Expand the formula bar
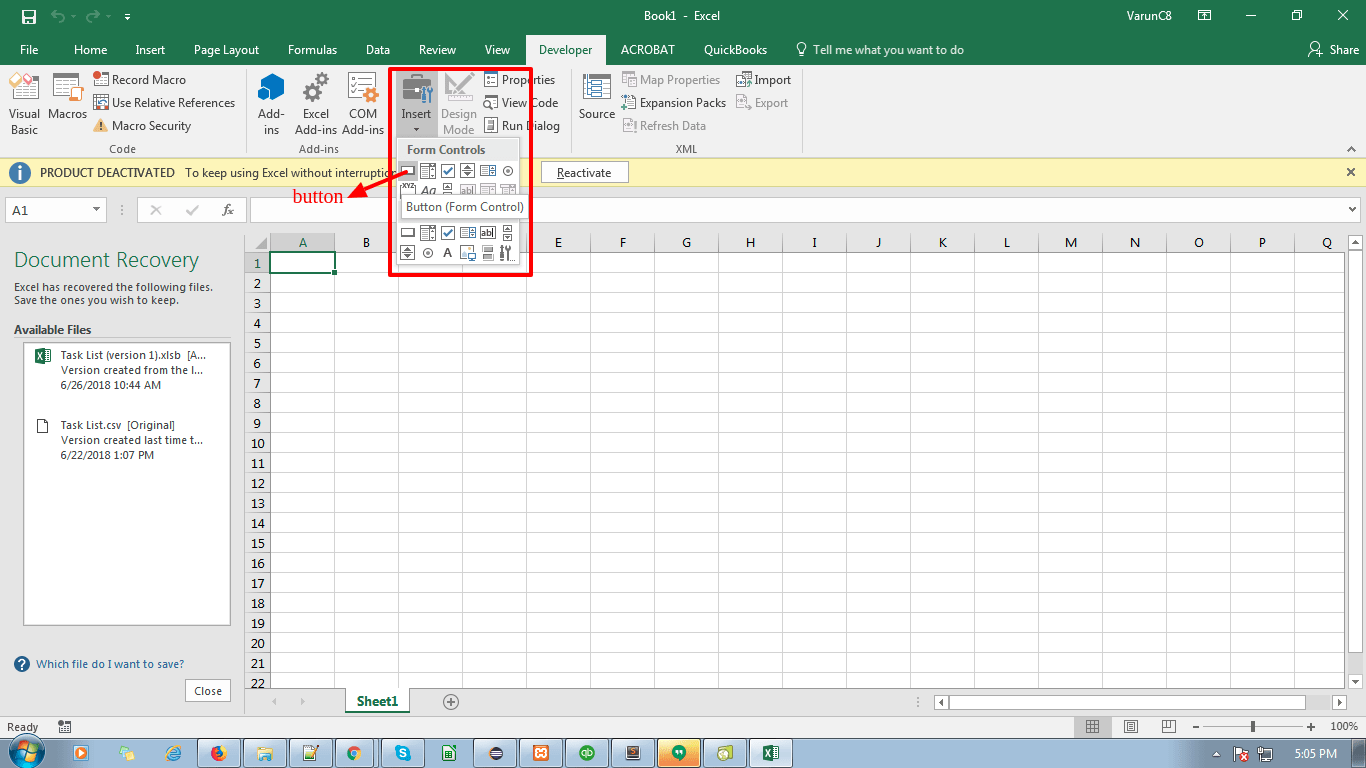The image size is (1366, 768). [1353, 210]
